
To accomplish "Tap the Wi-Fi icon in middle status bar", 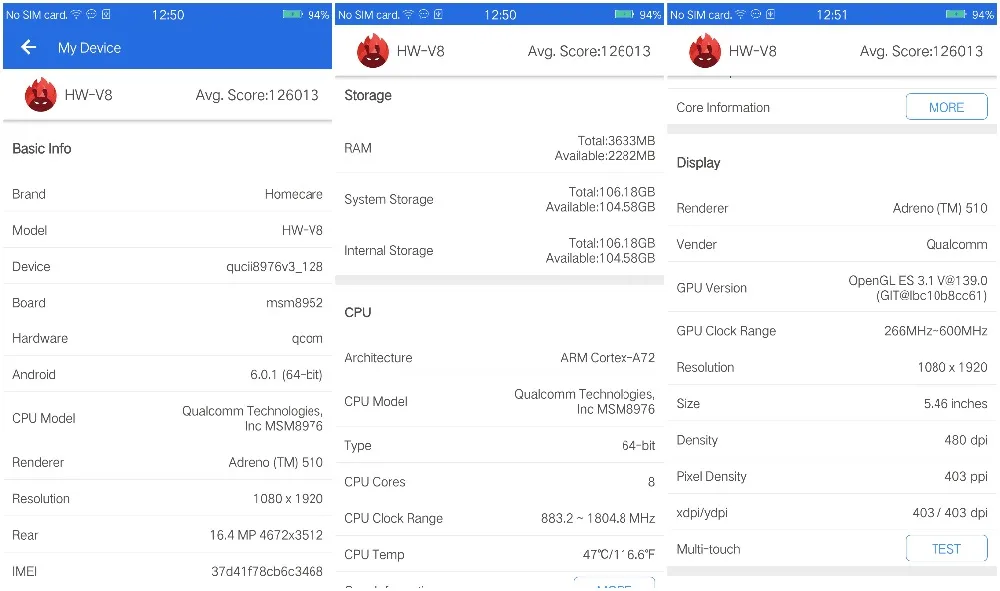I will click(x=409, y=14).
